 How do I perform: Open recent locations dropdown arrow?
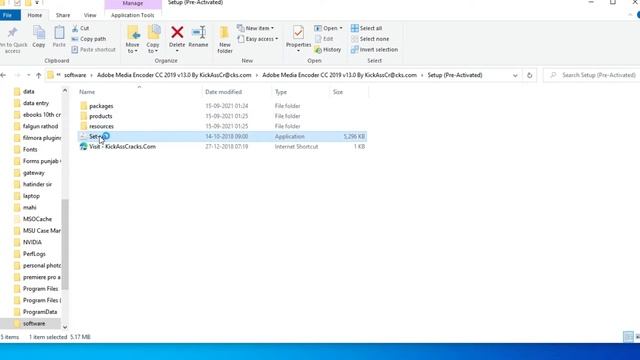point(28,75)
